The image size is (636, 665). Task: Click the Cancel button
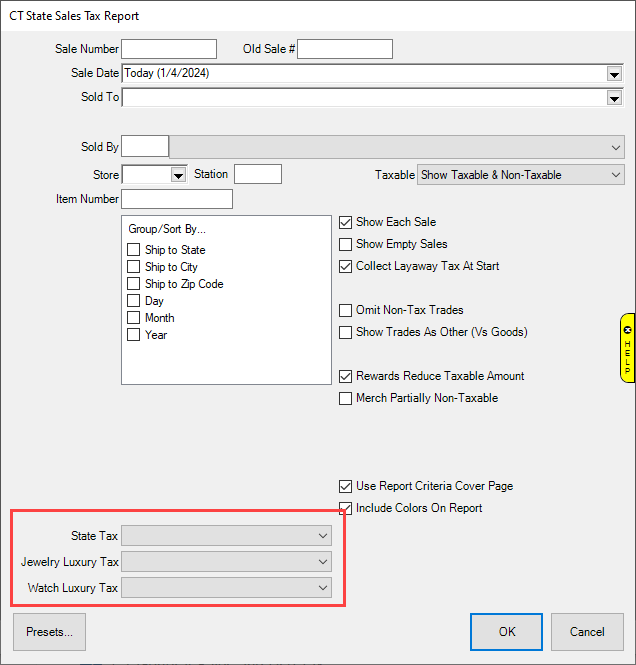point(587,632)
